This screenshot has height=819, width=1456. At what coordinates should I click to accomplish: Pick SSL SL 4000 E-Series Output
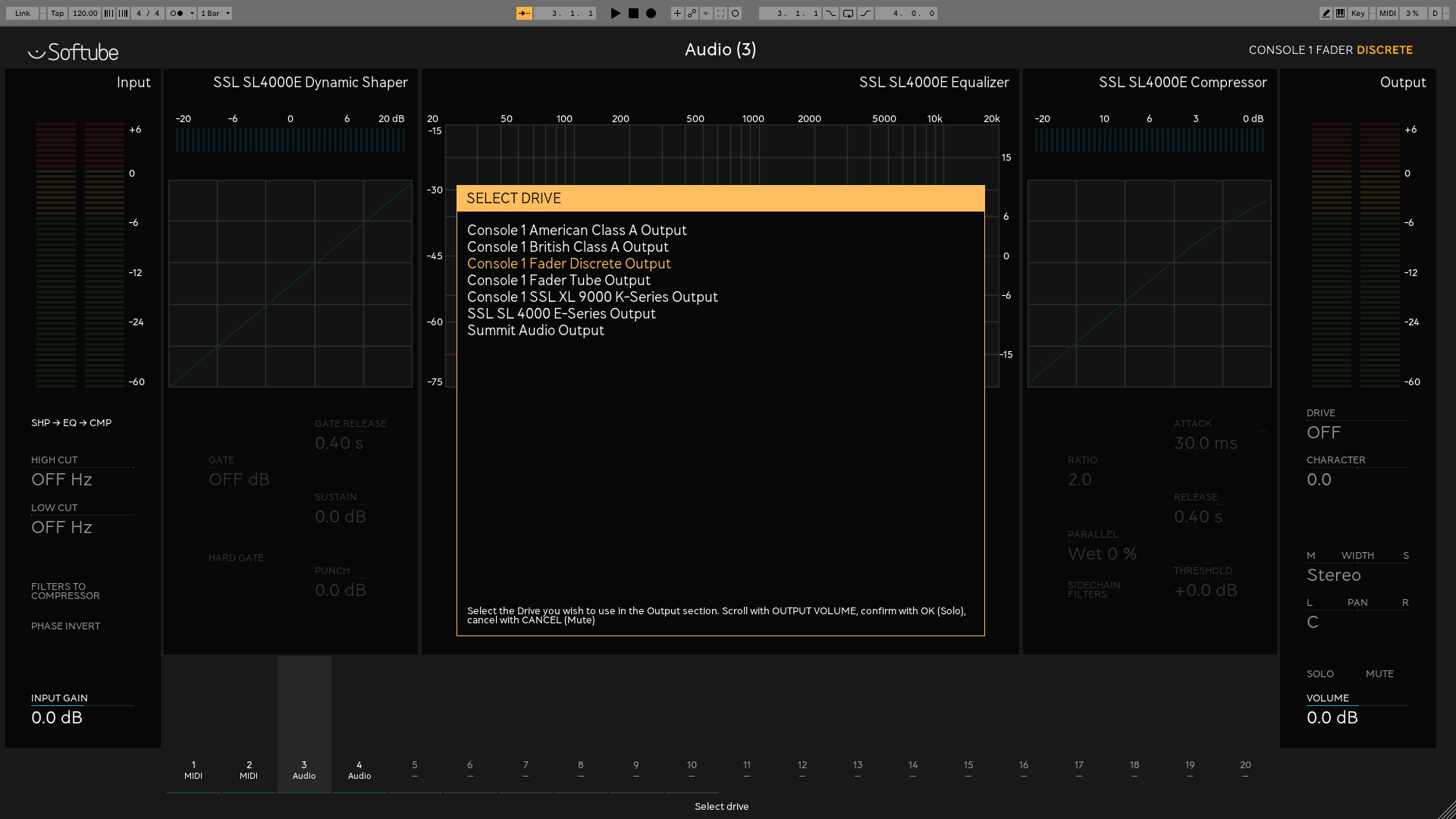(x=561, y=314)
